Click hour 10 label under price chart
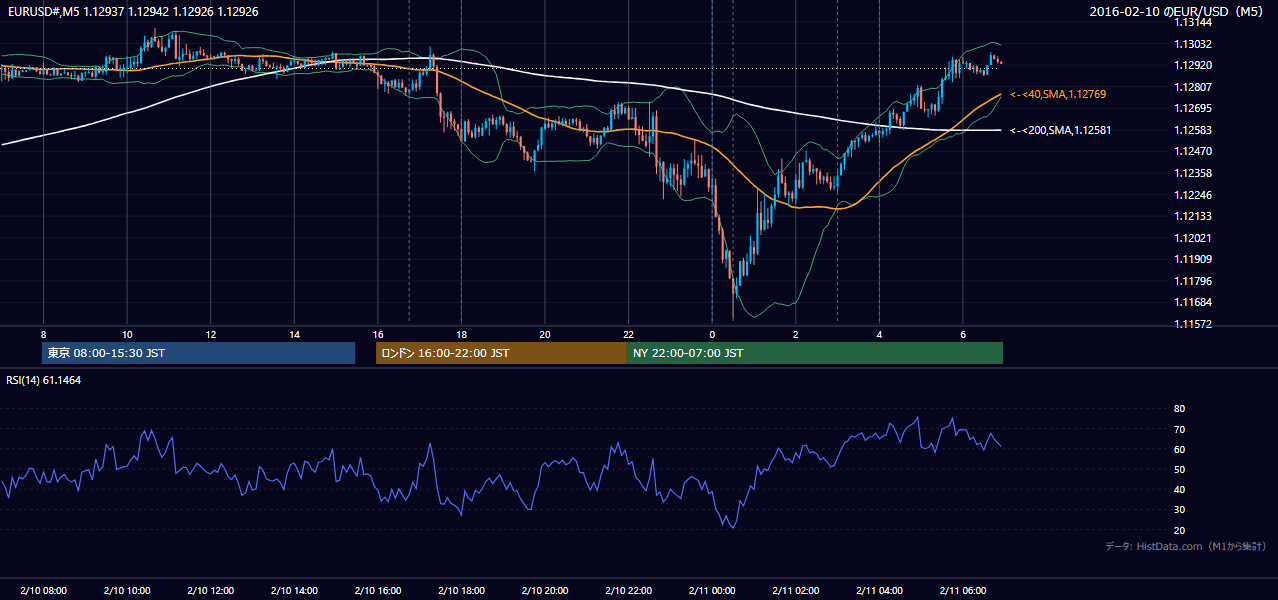 pos(127,334)
